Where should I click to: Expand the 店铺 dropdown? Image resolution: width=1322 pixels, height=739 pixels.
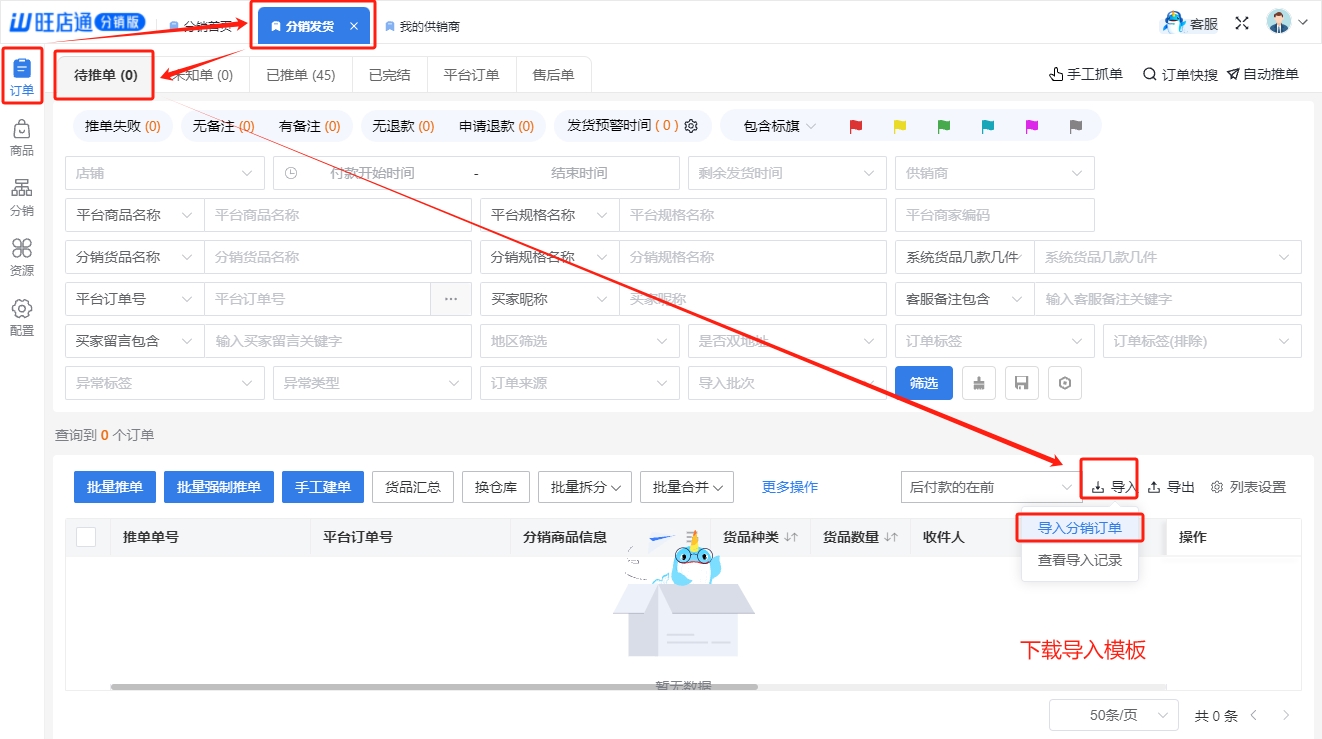click(164, 173)
